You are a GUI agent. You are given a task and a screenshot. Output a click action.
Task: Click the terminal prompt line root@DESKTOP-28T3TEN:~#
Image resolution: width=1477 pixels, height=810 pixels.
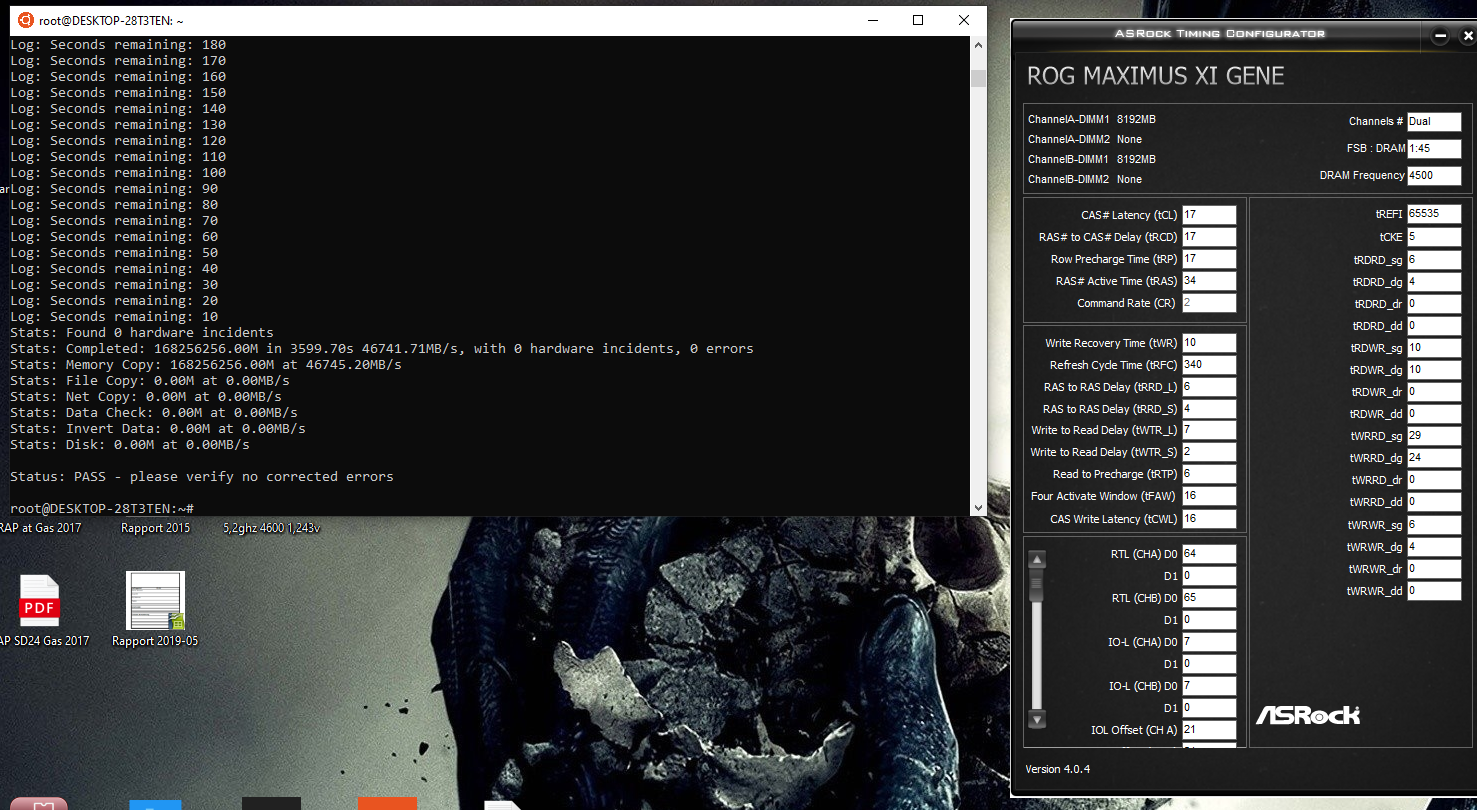click(x=102, y=509)
